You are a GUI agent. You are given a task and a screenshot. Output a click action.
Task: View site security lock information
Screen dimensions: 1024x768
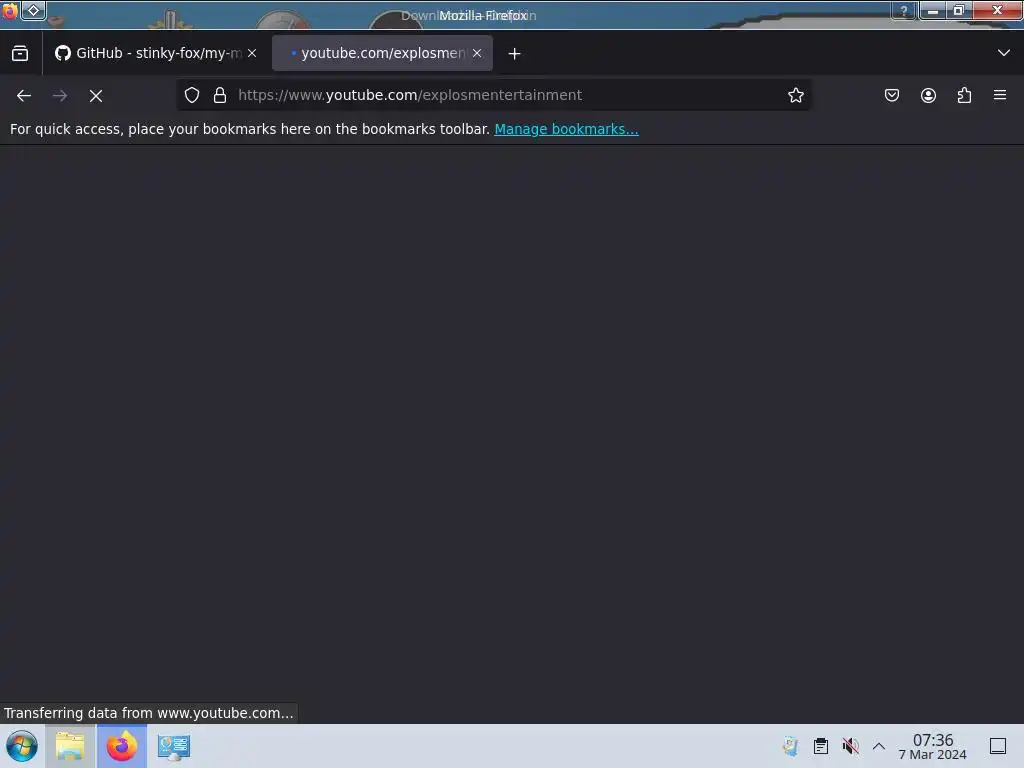(220, 95)
